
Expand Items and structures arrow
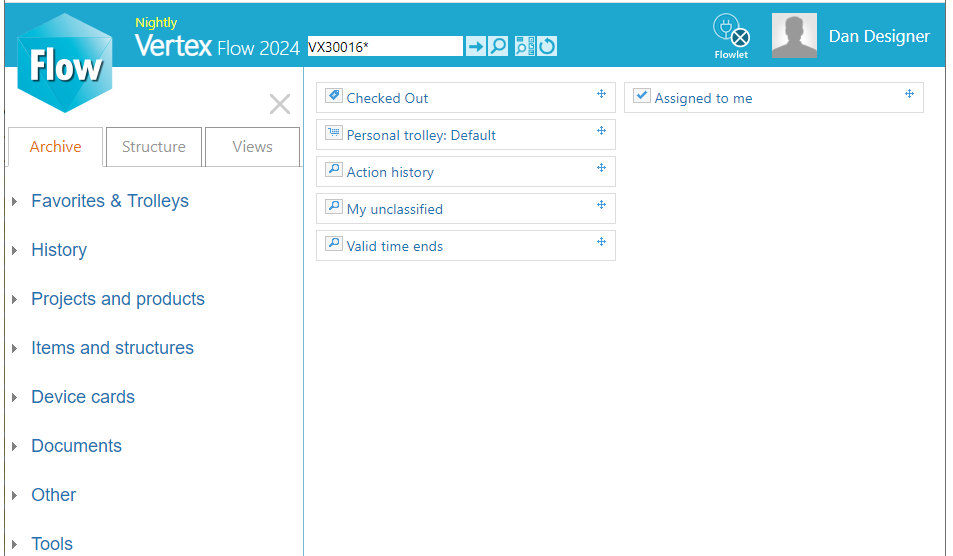(15, 348)
